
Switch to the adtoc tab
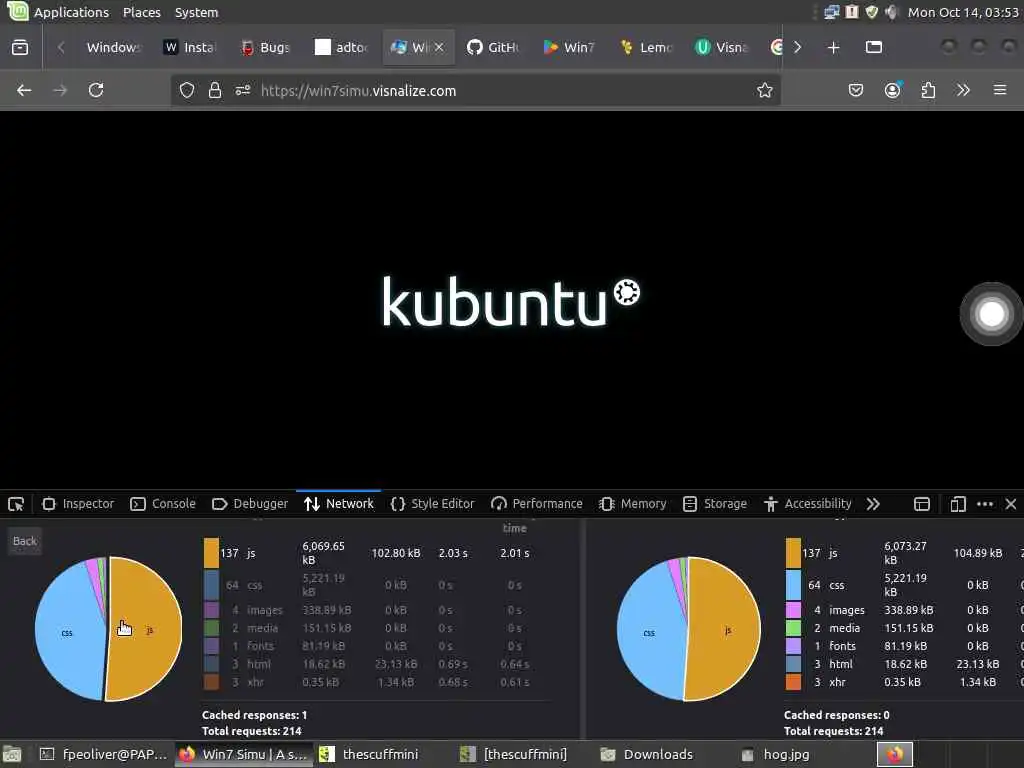pos(342,47)
